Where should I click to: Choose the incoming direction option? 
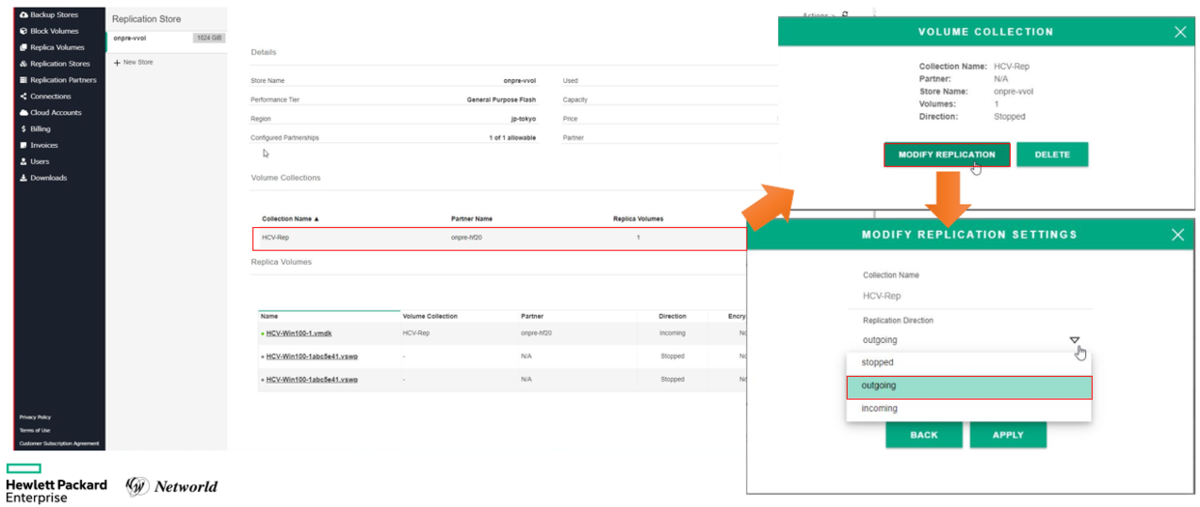click(x=969, y=409)
